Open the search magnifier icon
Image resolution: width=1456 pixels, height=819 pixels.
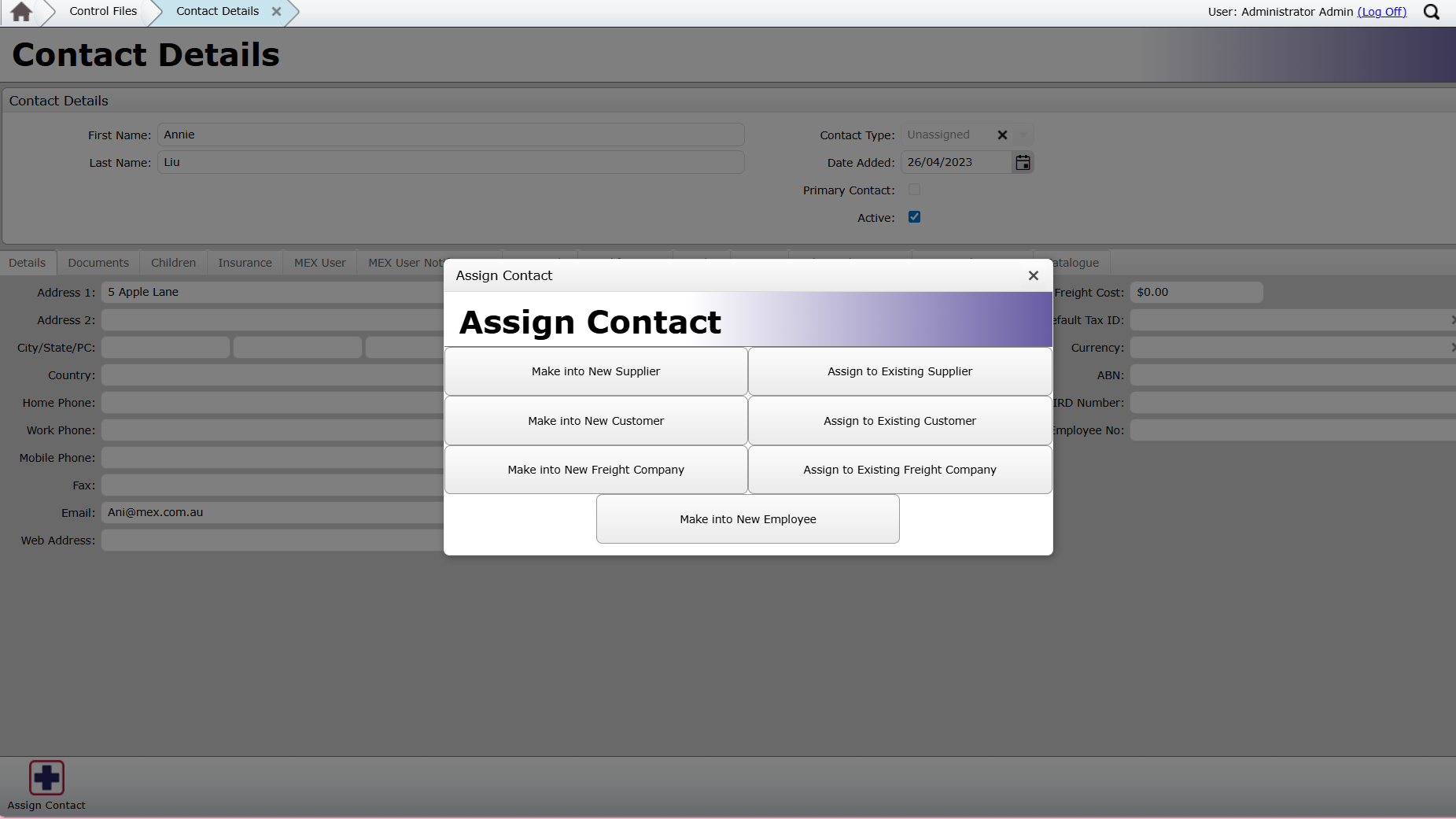(x=1432, y=12)
